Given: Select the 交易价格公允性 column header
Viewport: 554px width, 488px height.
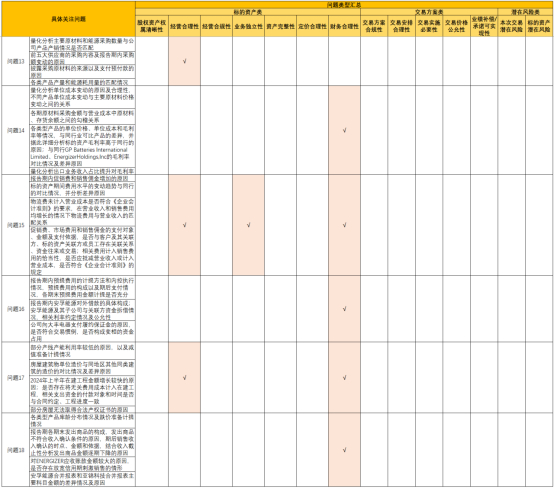Looking at the screenshot, I should pos(456,26).
